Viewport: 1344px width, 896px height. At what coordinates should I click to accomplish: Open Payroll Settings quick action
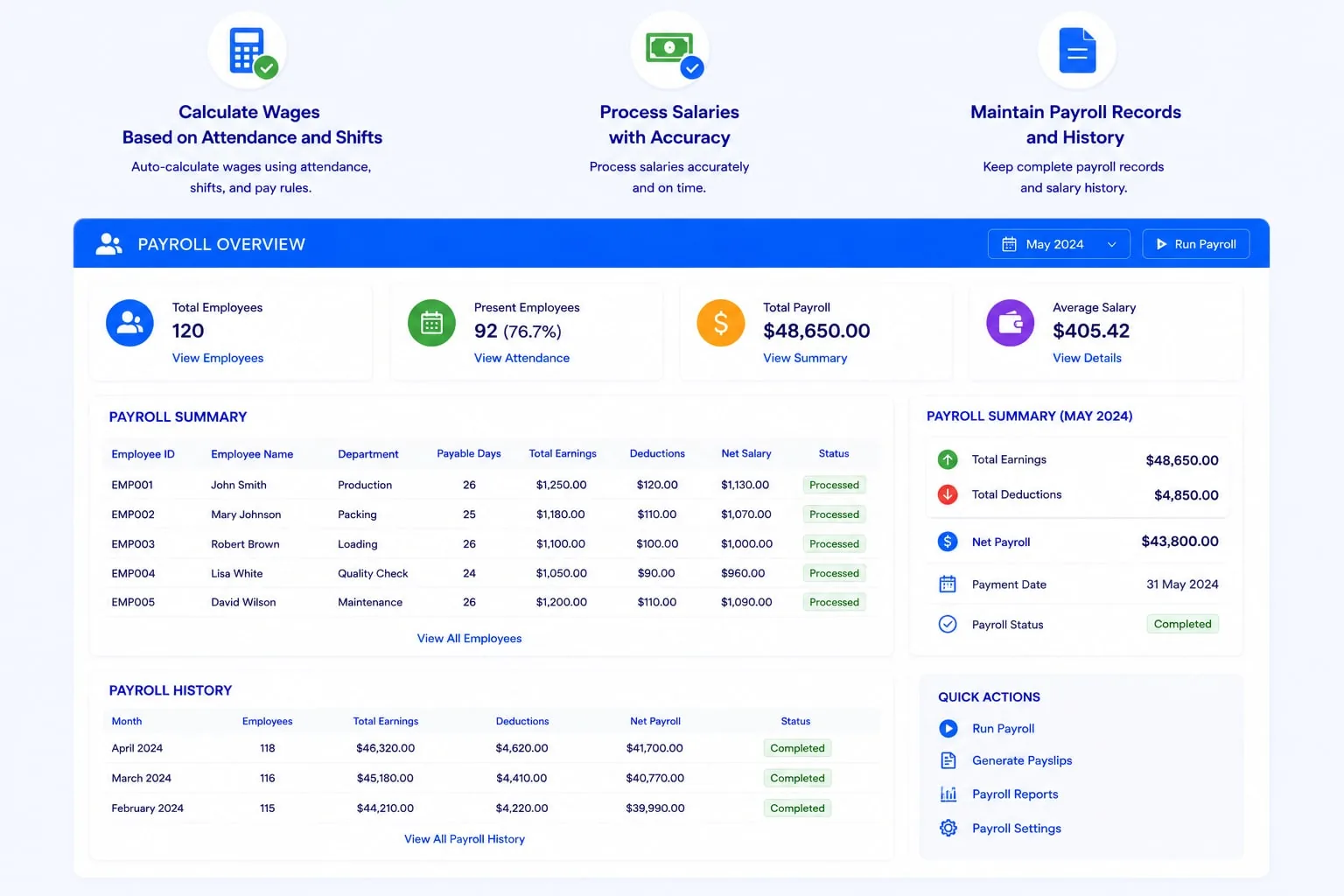(x=1017, y=829)
